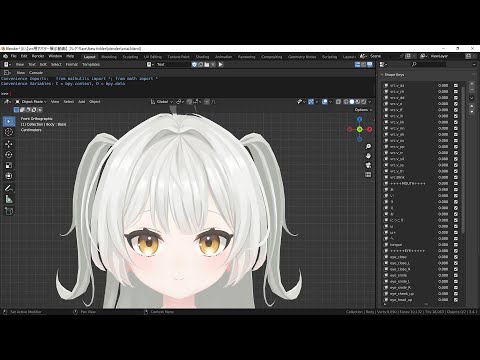Switch to the Sculpting workspace tab
This screenshot has width=480, height=360.
tap(130, 57)
